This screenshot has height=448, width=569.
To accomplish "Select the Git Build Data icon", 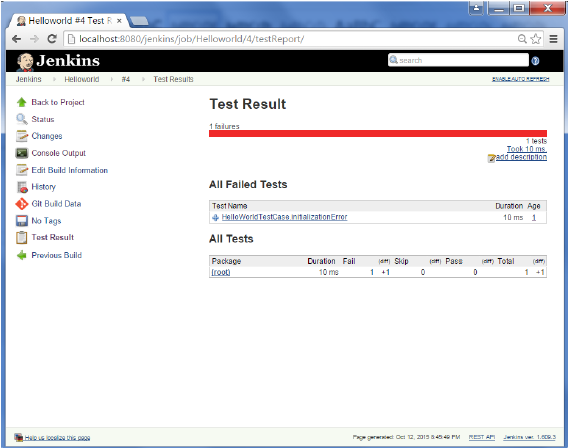I will [21, 204].
